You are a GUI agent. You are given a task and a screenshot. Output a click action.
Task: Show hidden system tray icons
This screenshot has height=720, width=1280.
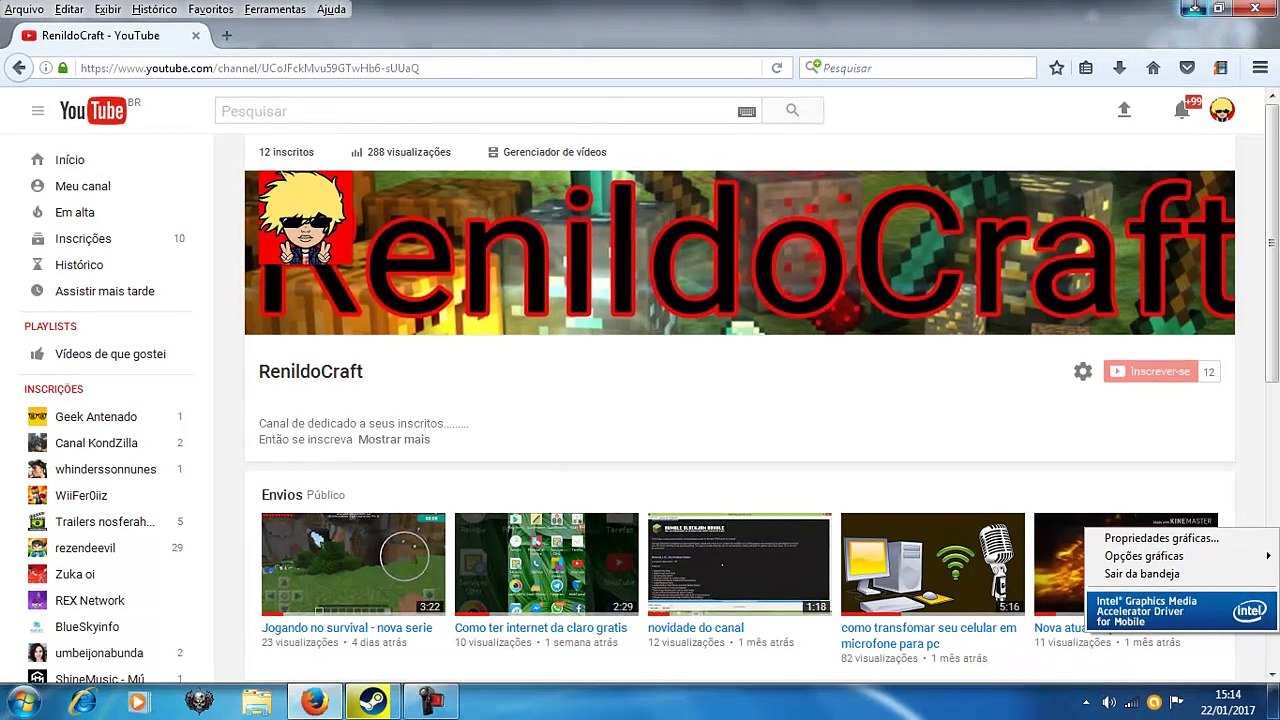tap(1086, 702)
